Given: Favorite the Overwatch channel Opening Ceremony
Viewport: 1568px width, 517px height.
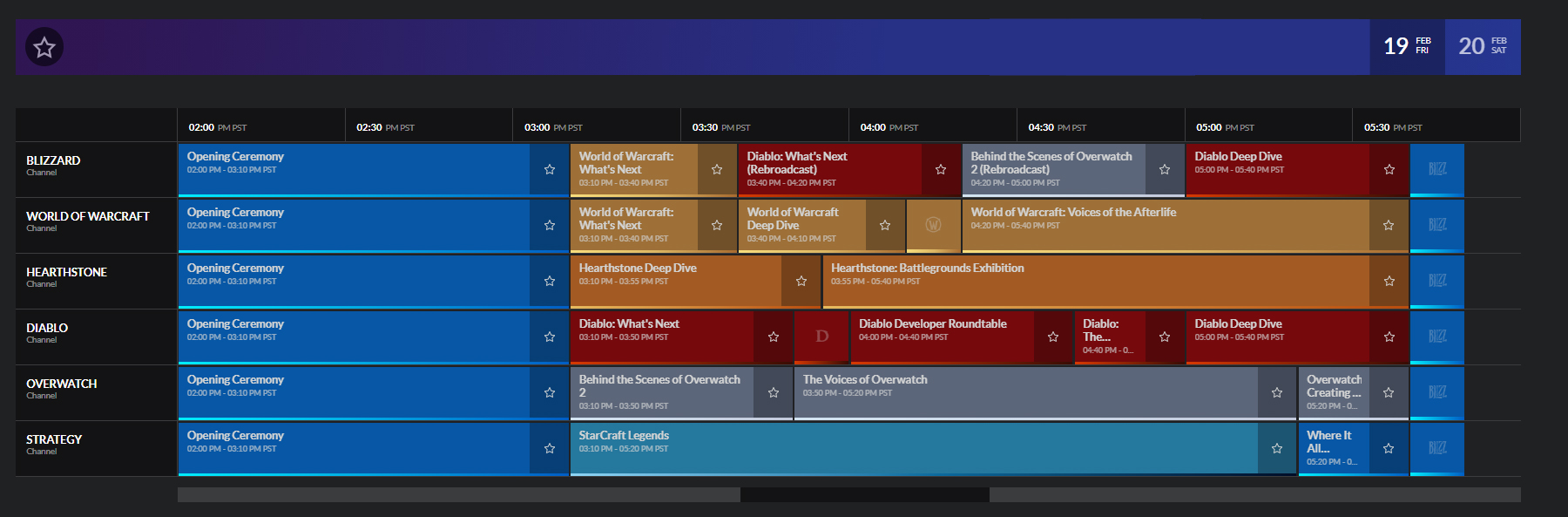Looking at the screenshot, I should (x=550, y=392).
